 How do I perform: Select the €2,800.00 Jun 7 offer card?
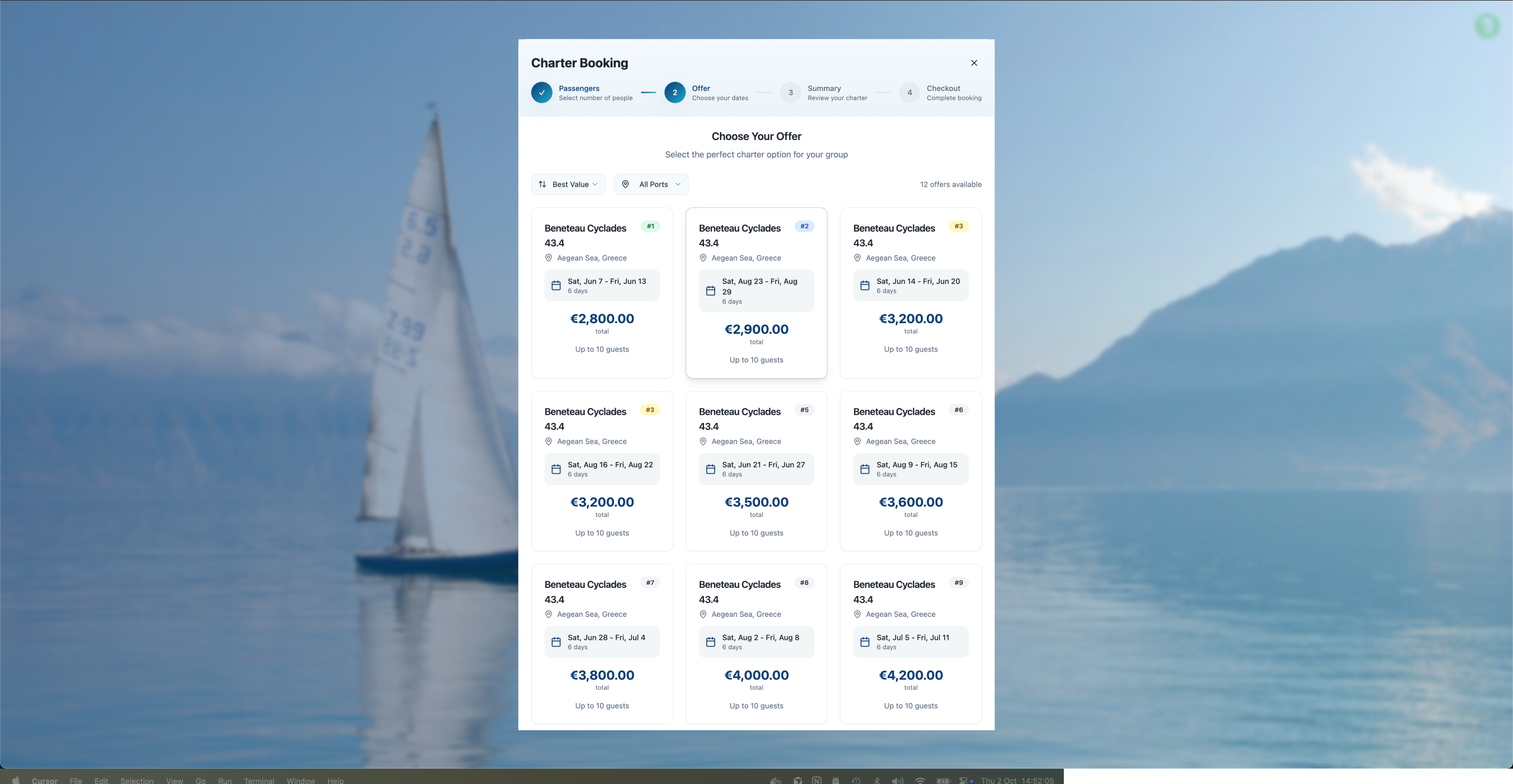[602, 293]
